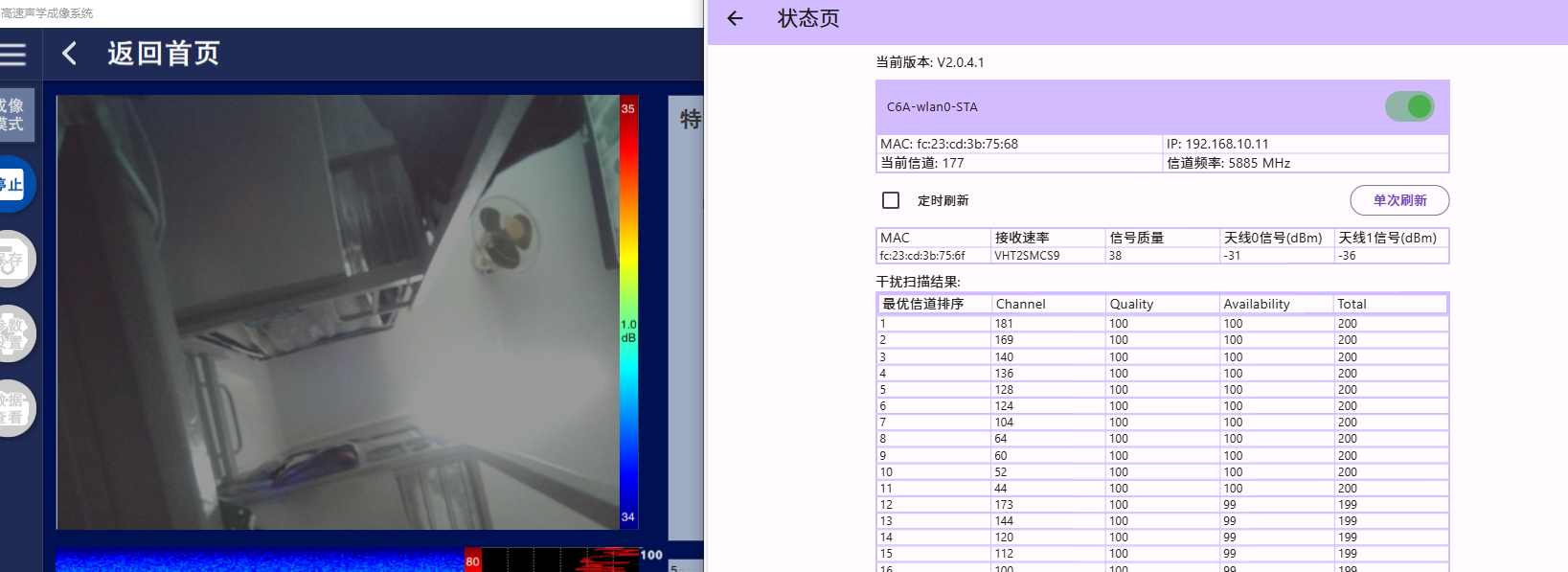Click the dB color scale bar
The width and height of the screenshot is (1568, 572).
628,312
